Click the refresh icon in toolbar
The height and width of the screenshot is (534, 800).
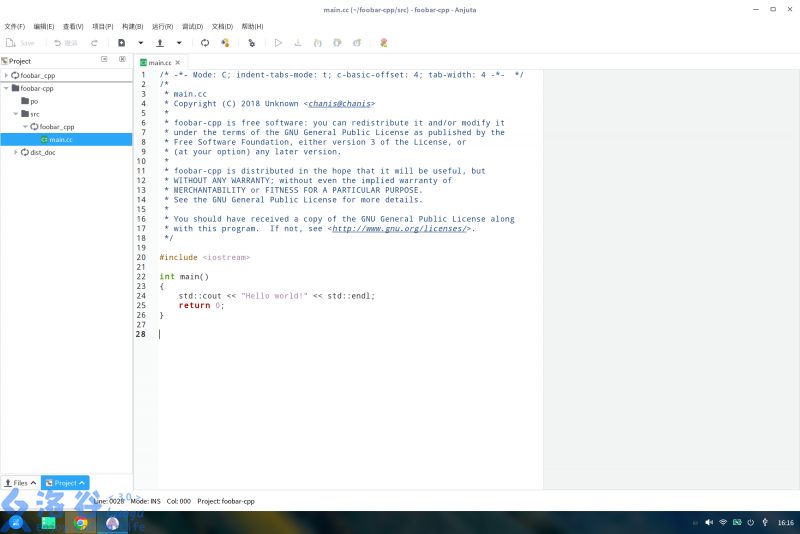(x=205, y=43)
